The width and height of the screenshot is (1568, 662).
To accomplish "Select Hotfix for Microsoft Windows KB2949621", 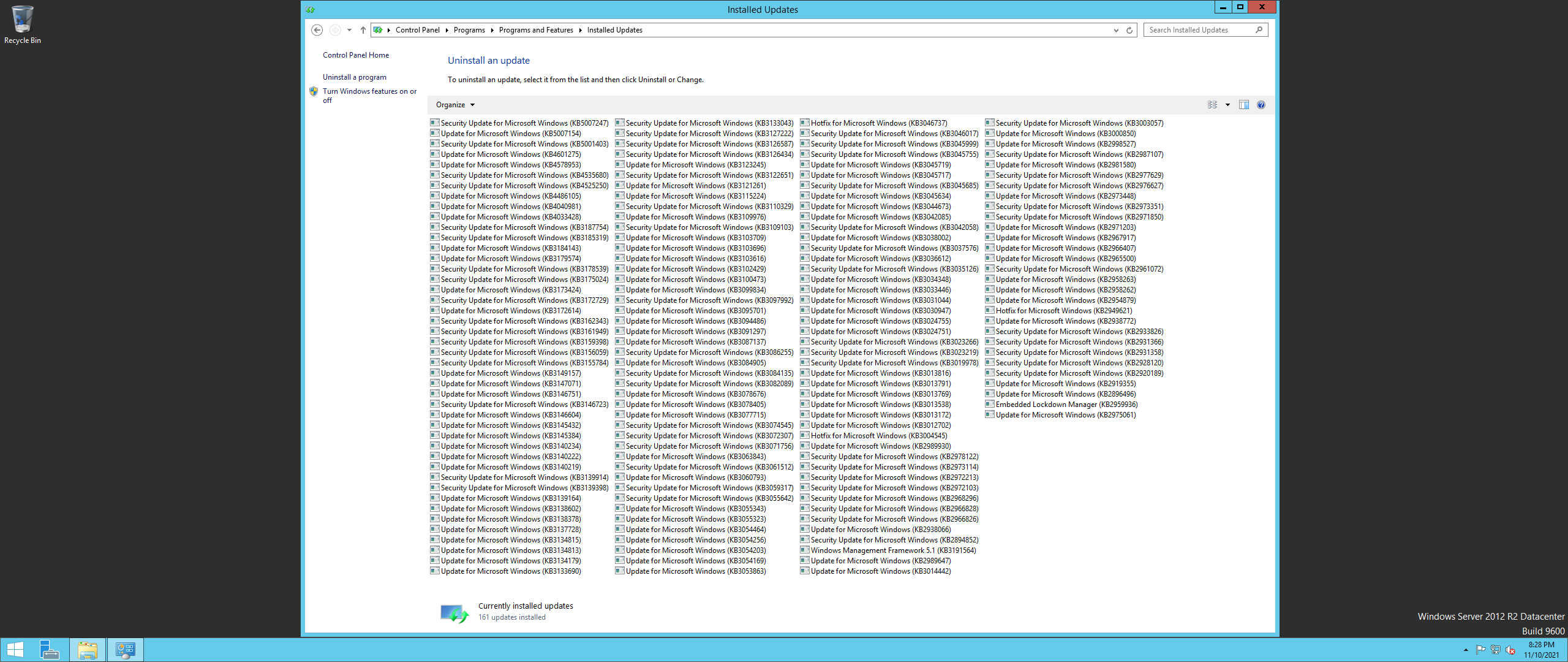I will pos(1059,311).
